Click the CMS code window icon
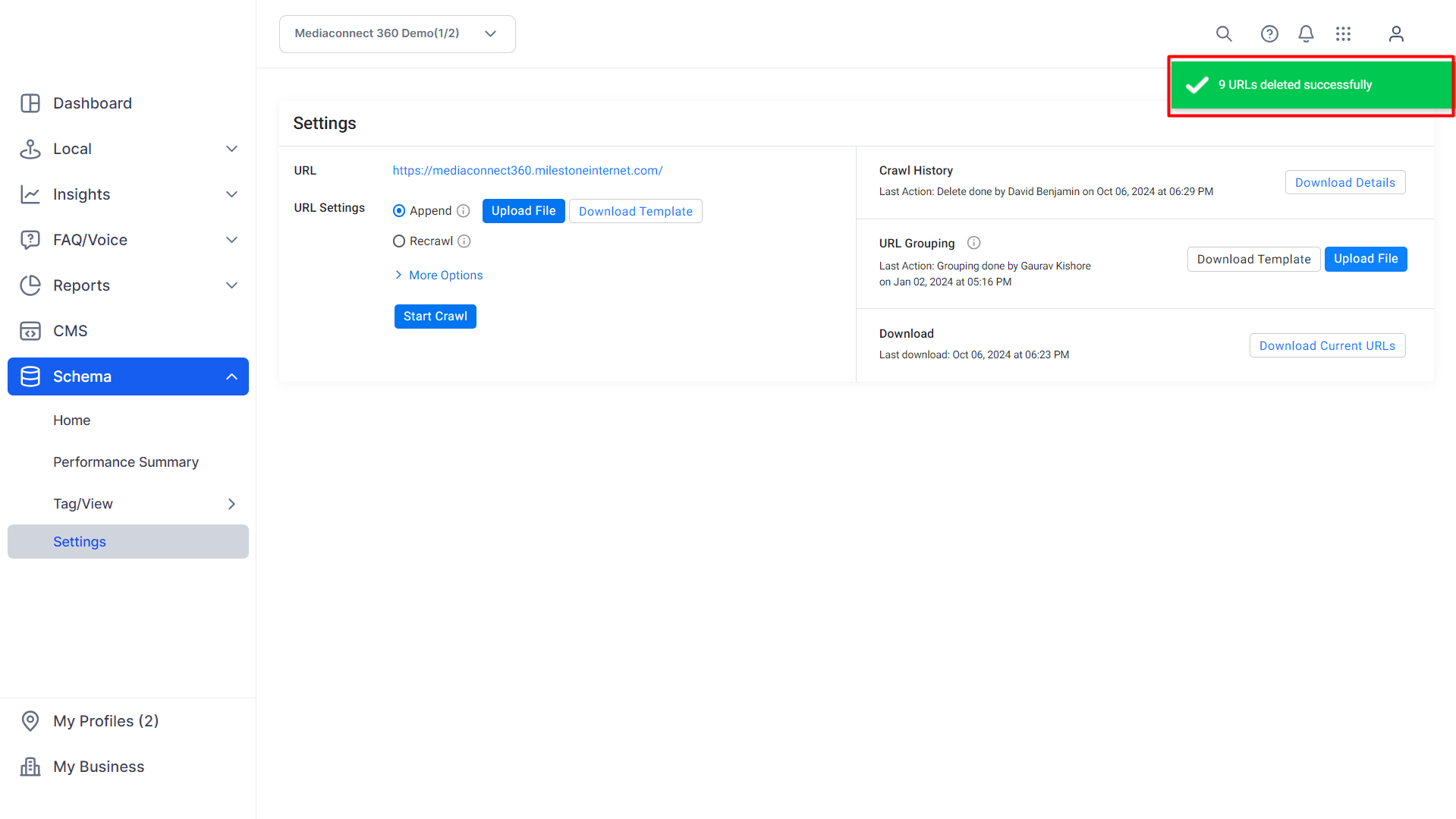The image size is (1456, 819). tap(30, 331)
